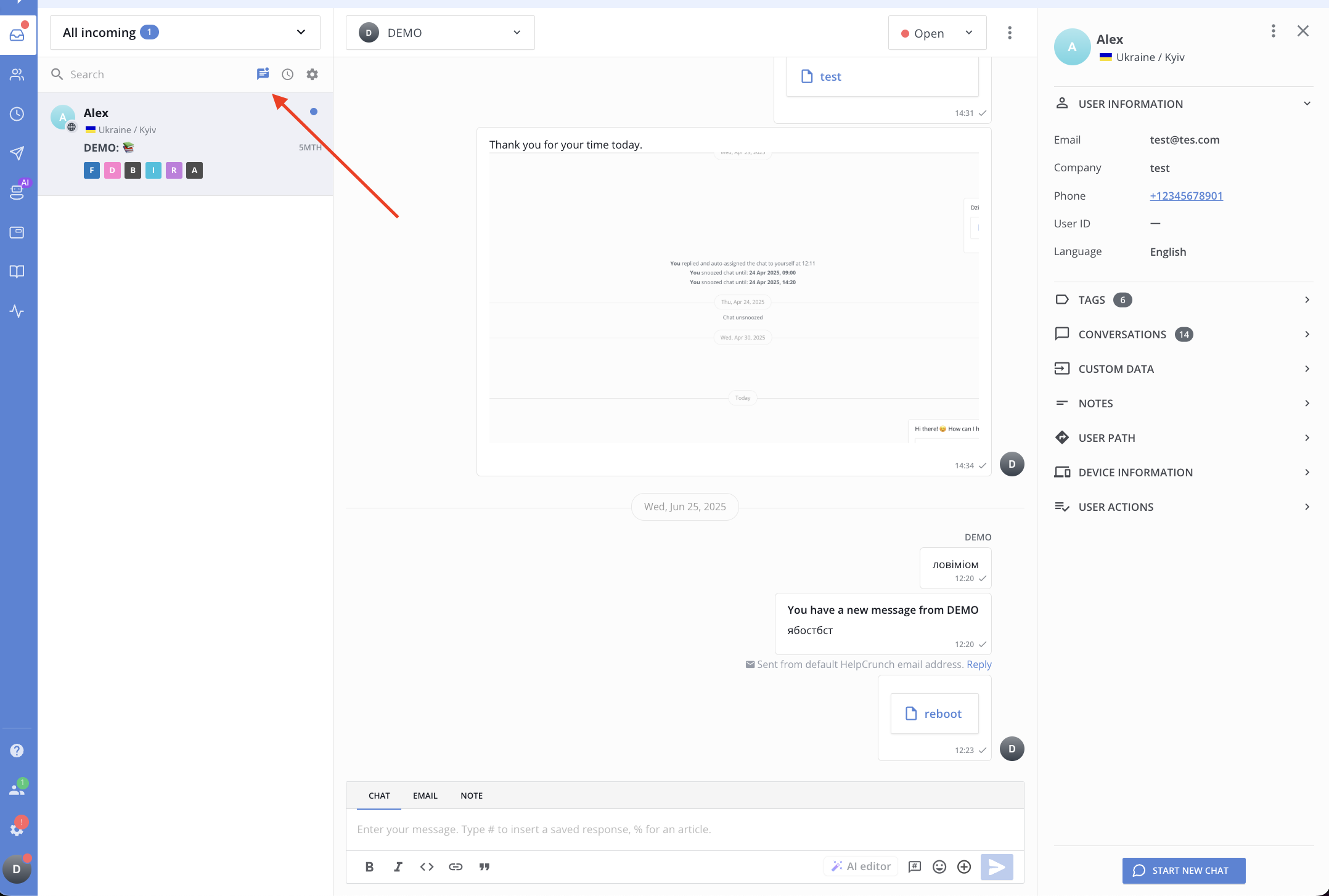Toggle italic formatting in message editor
The height and width of the screenshot is (896, 1329).
coord(398,866)
